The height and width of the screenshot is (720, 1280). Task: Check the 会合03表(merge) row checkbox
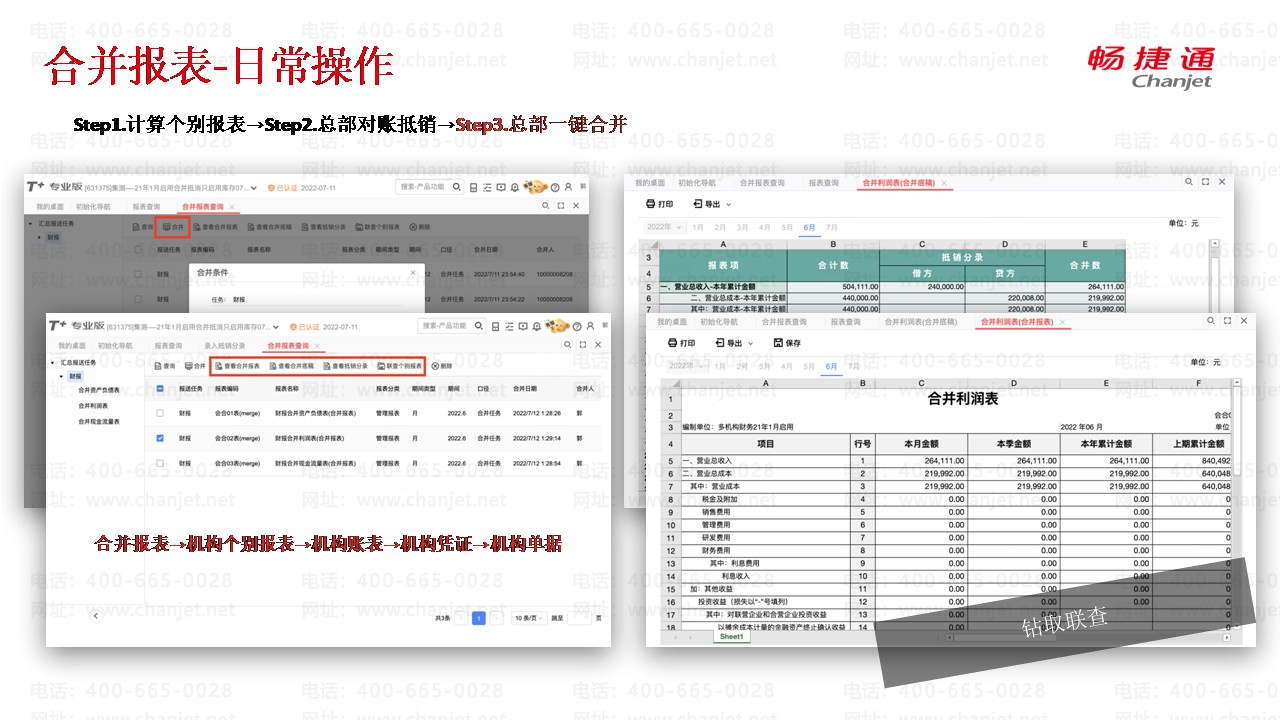pyautogui.click(x=160, y=464)
